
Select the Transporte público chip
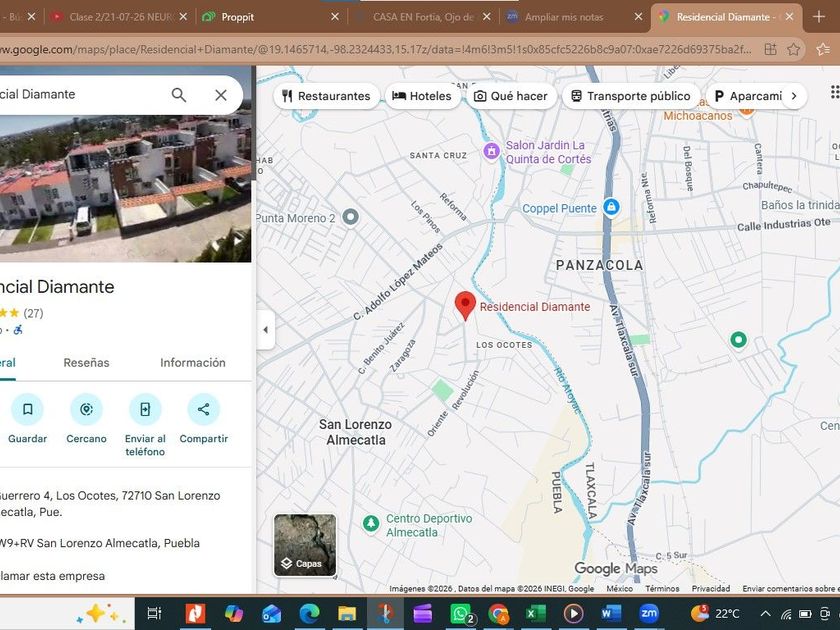tap(631, 96)
